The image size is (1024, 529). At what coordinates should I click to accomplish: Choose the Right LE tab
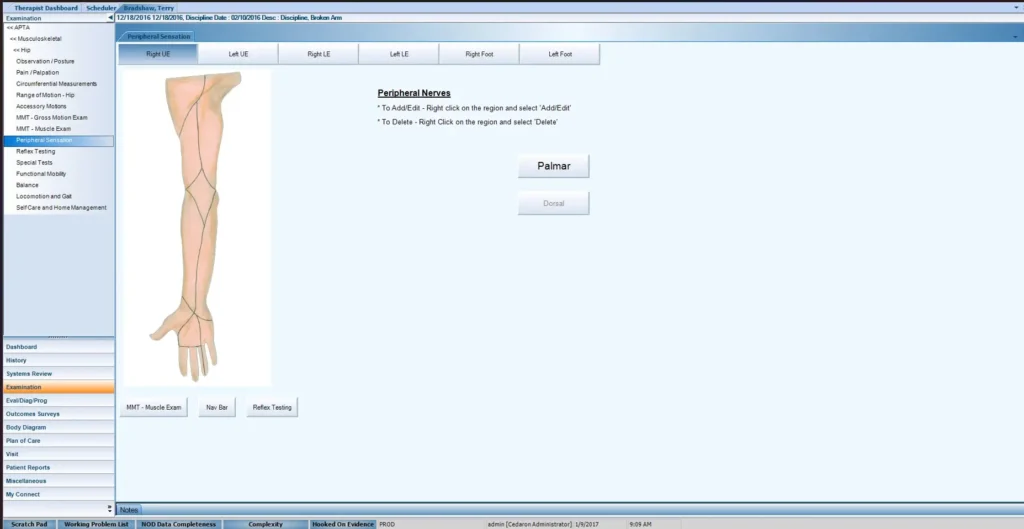click(319, 54)
